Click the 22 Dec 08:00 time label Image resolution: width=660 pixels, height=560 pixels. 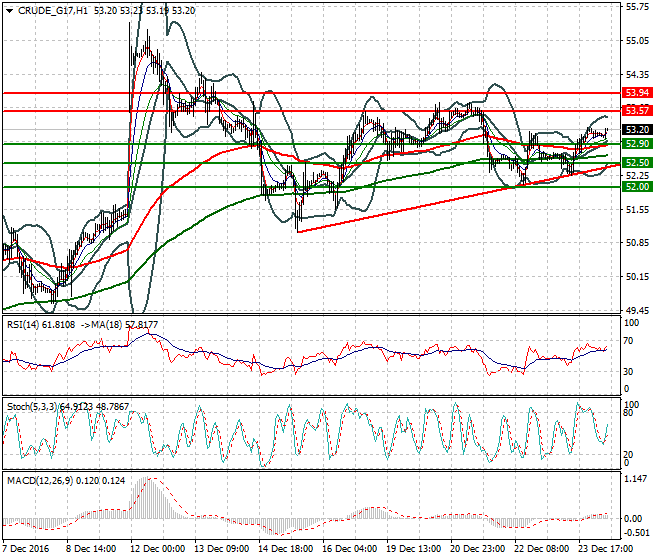coord(541,549)
